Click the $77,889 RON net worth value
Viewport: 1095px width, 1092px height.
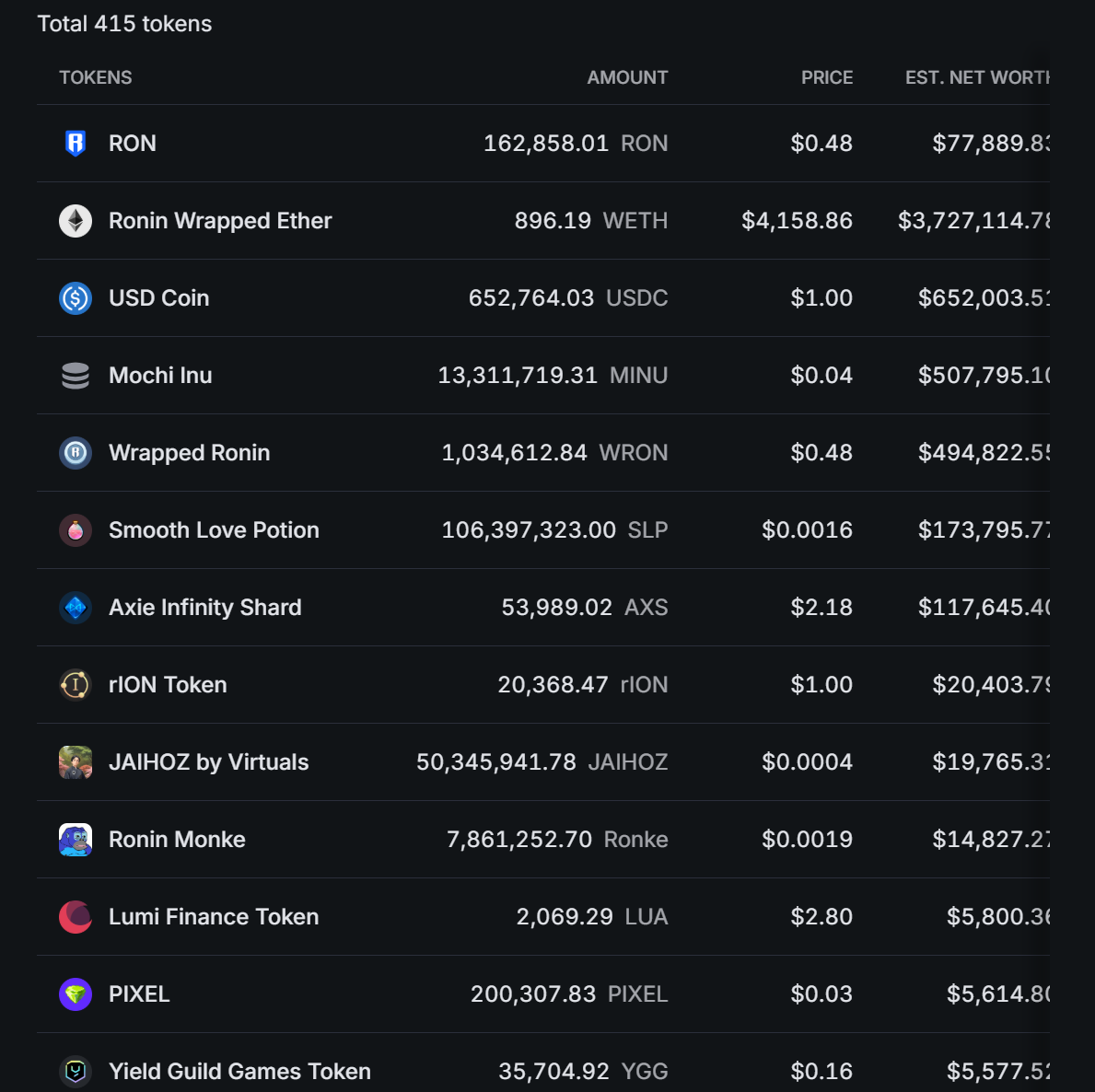click(991, 143)
